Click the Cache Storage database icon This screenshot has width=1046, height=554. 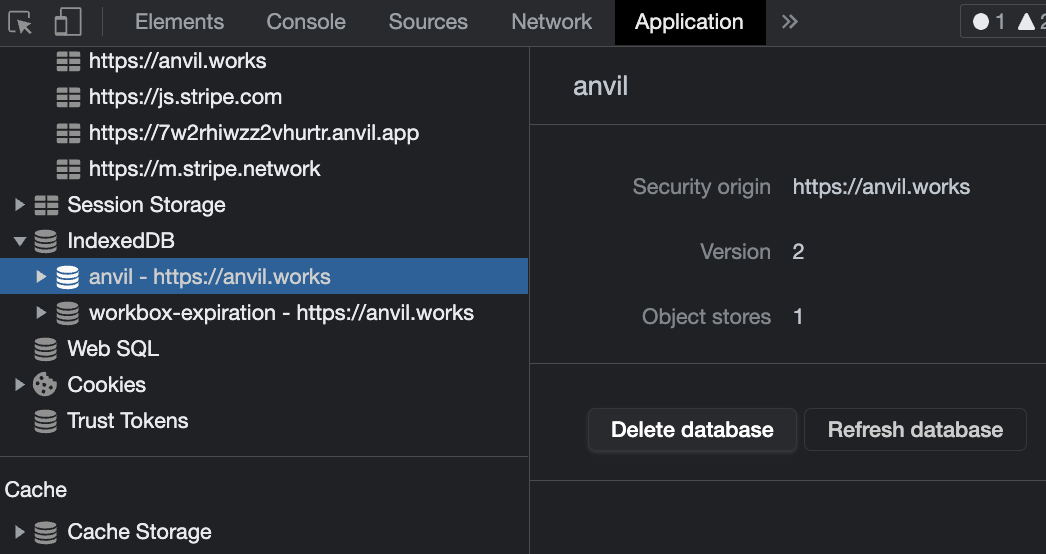tap(45, 532)
